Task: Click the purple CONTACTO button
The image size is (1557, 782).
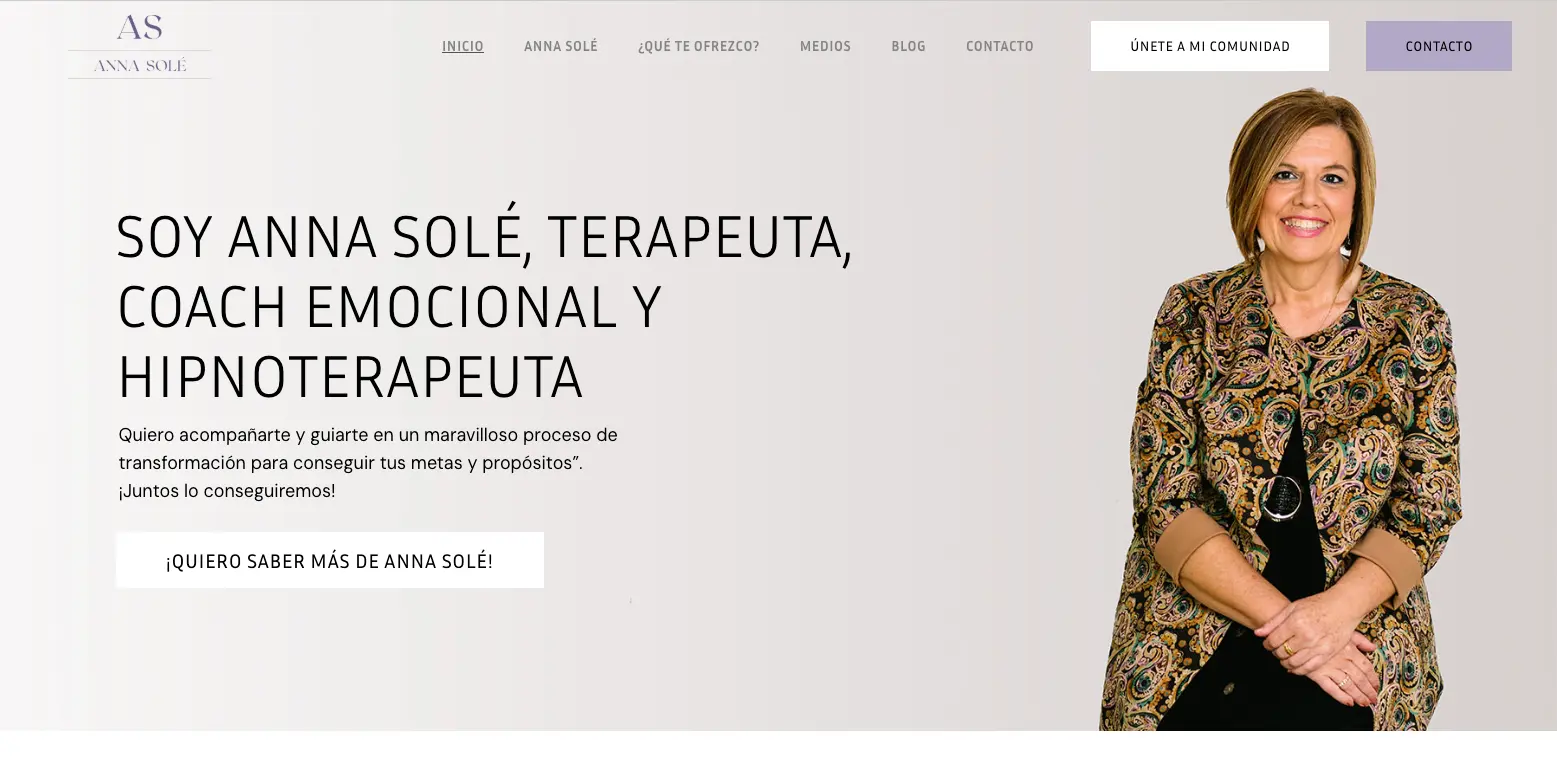Action: tap(1439, 46)
